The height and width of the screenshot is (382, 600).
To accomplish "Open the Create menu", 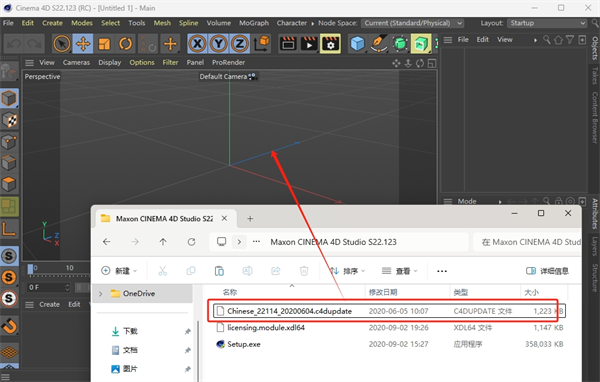I will pyautogui.click(x=52, y=23).
